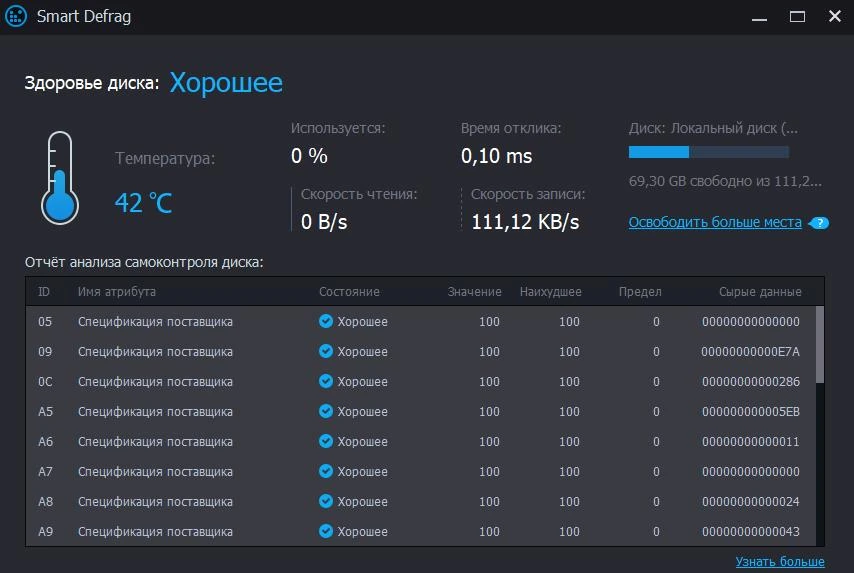Click the status checkmark in row A6
Image resolution: width=854 pixels, height=573 pixels.
click(326, 441)
